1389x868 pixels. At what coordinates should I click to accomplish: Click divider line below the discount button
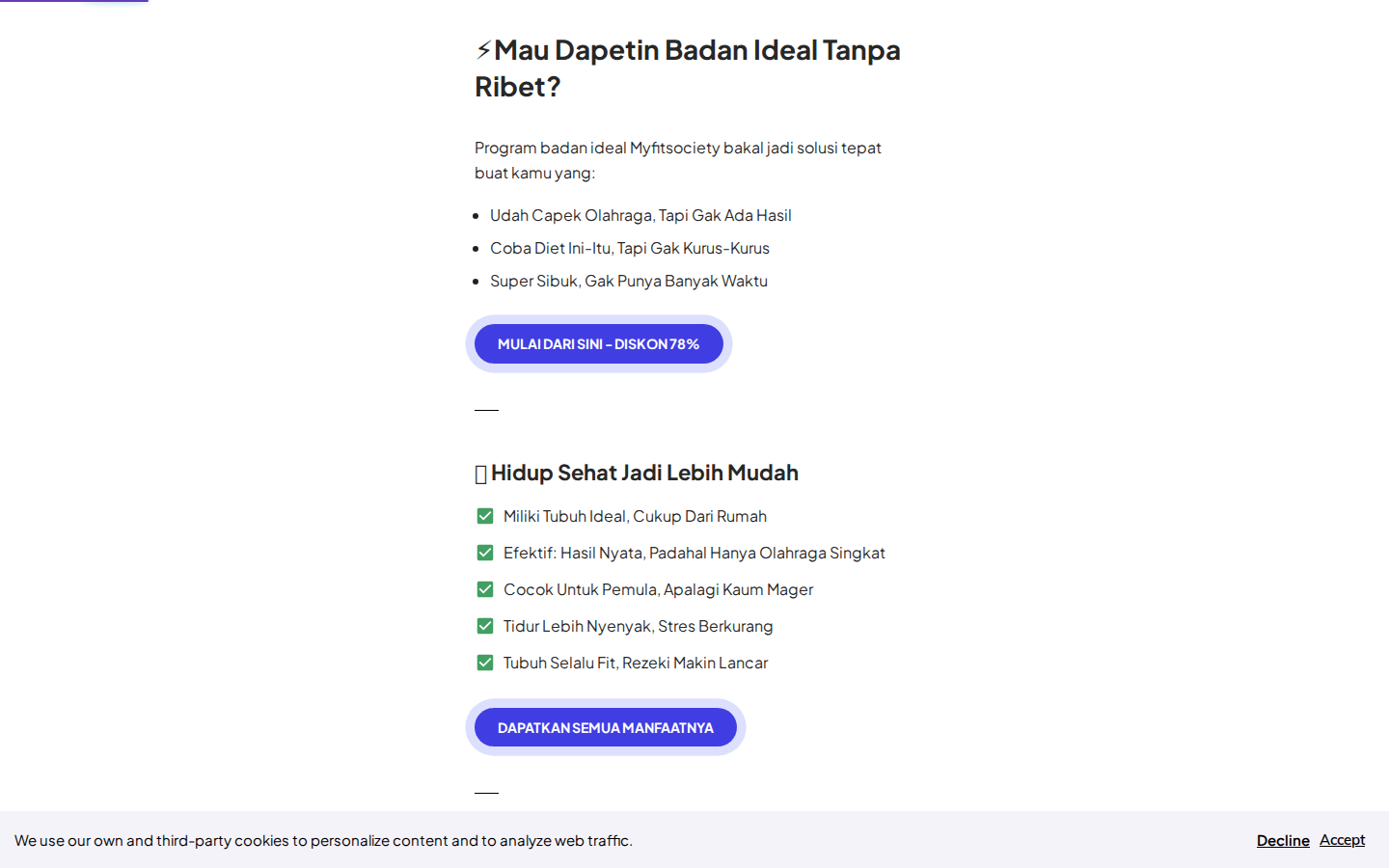coord(486,410)
